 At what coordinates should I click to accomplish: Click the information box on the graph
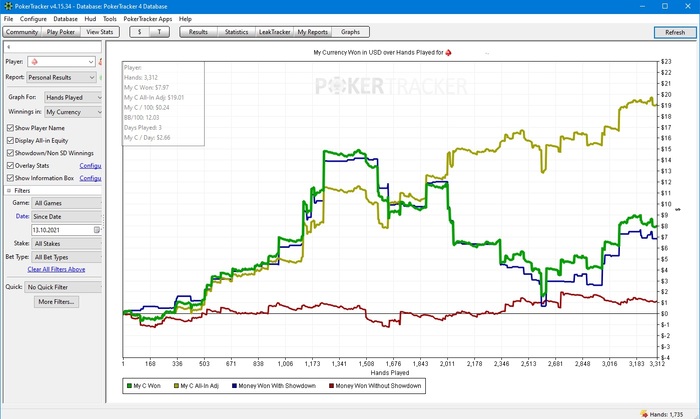tap(163, 104)
